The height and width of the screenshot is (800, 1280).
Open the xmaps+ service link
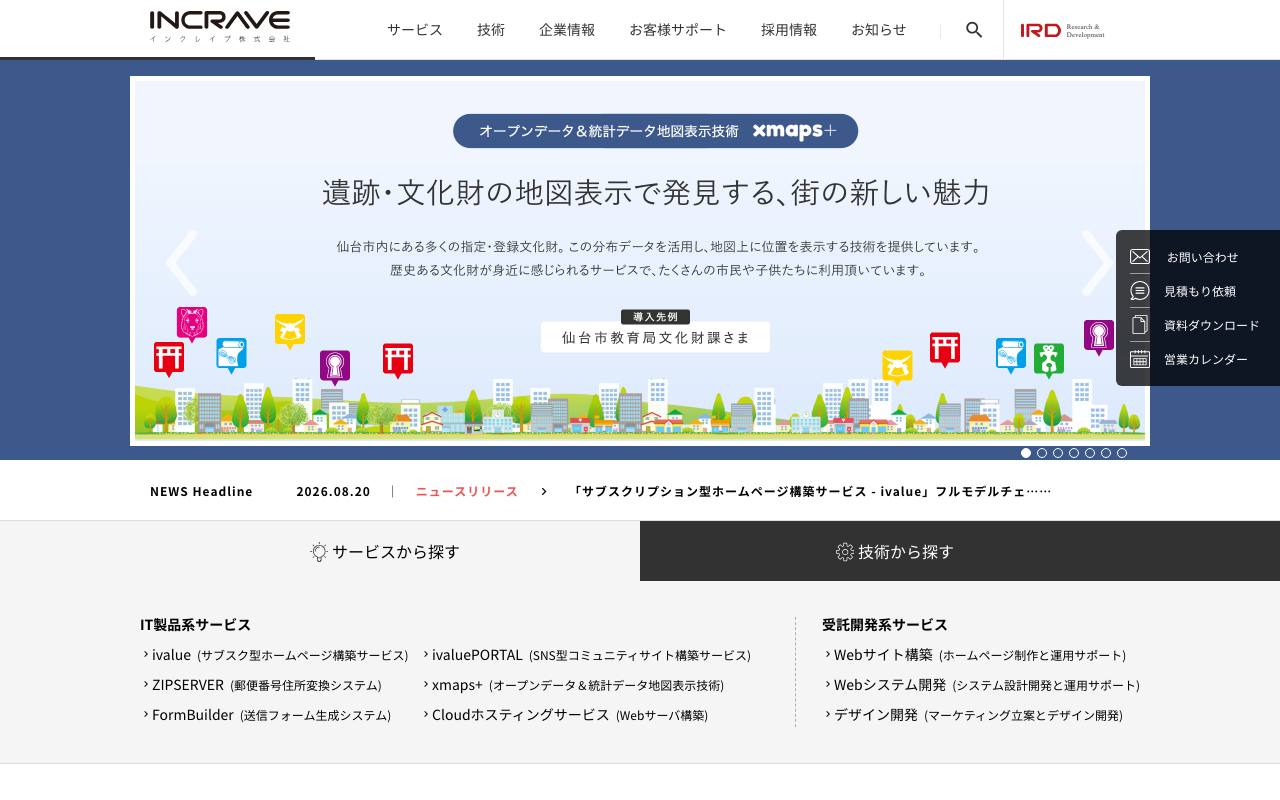tap(574, 685)
